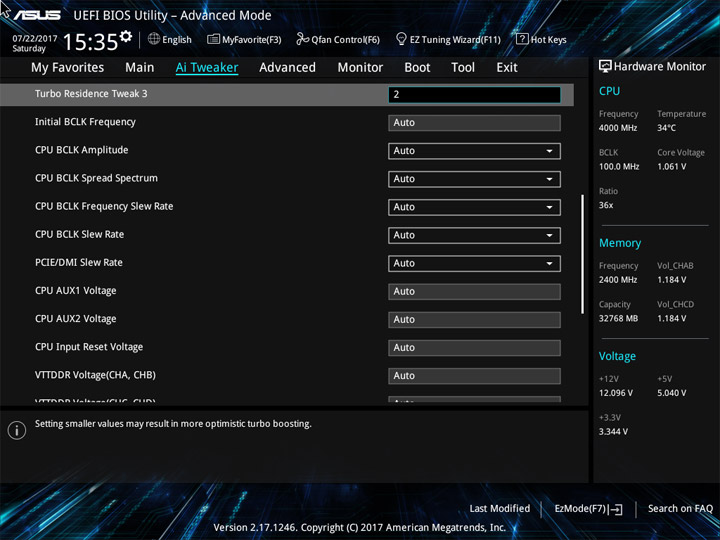This screenshot has width=720, height=540.
Task: Select the Ai Tweaker tab
Action: point(207,68)
